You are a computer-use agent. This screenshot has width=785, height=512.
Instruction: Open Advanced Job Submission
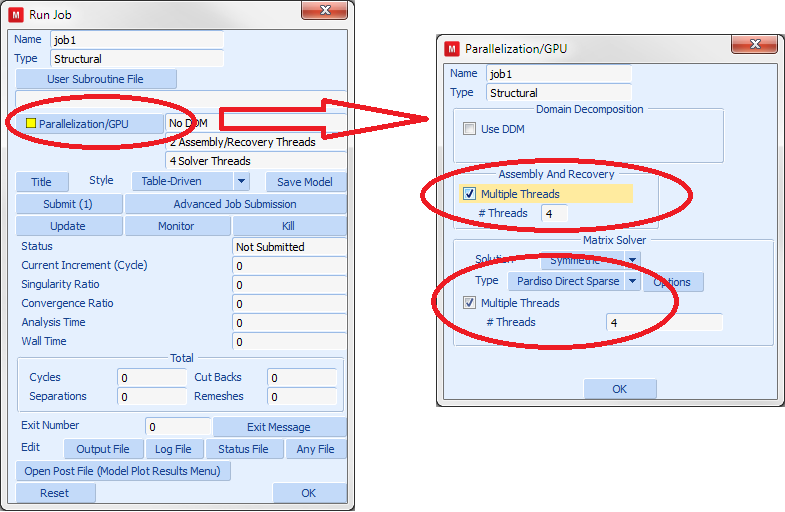point(234,204)
